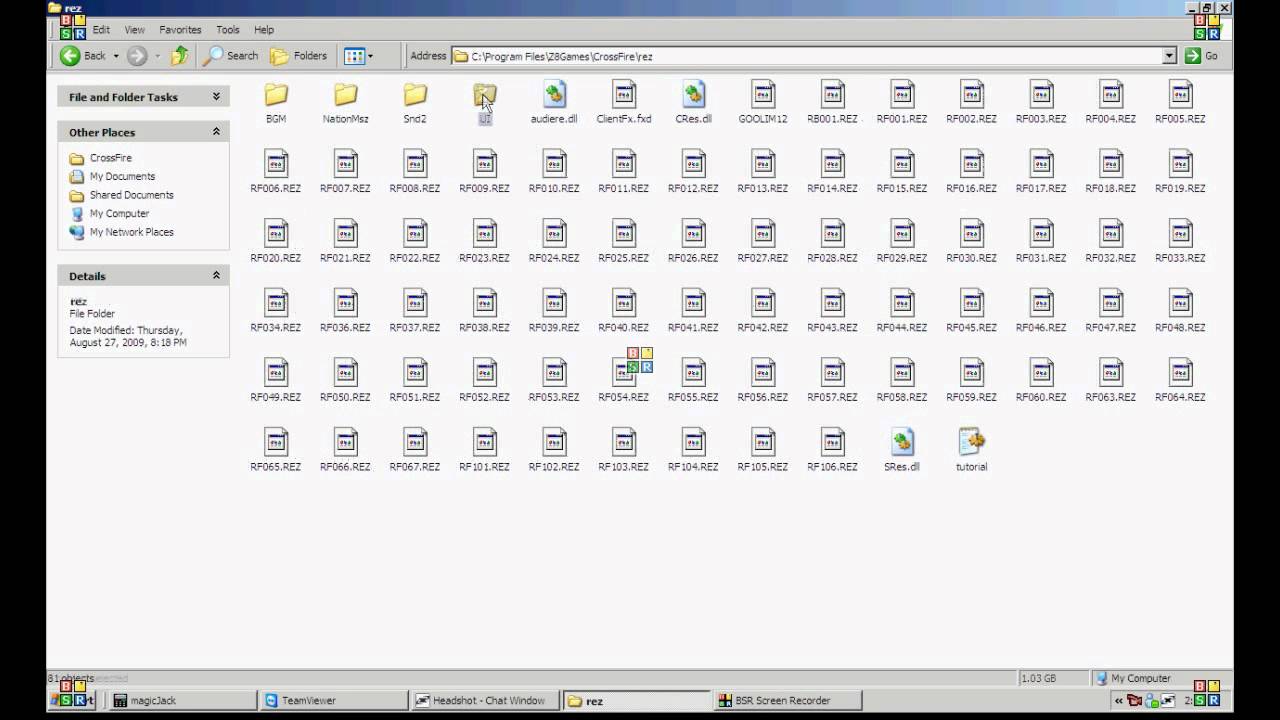The image size is (1280, 720).
Task: Select the RF020.REZ file
Action: point(276,243)
